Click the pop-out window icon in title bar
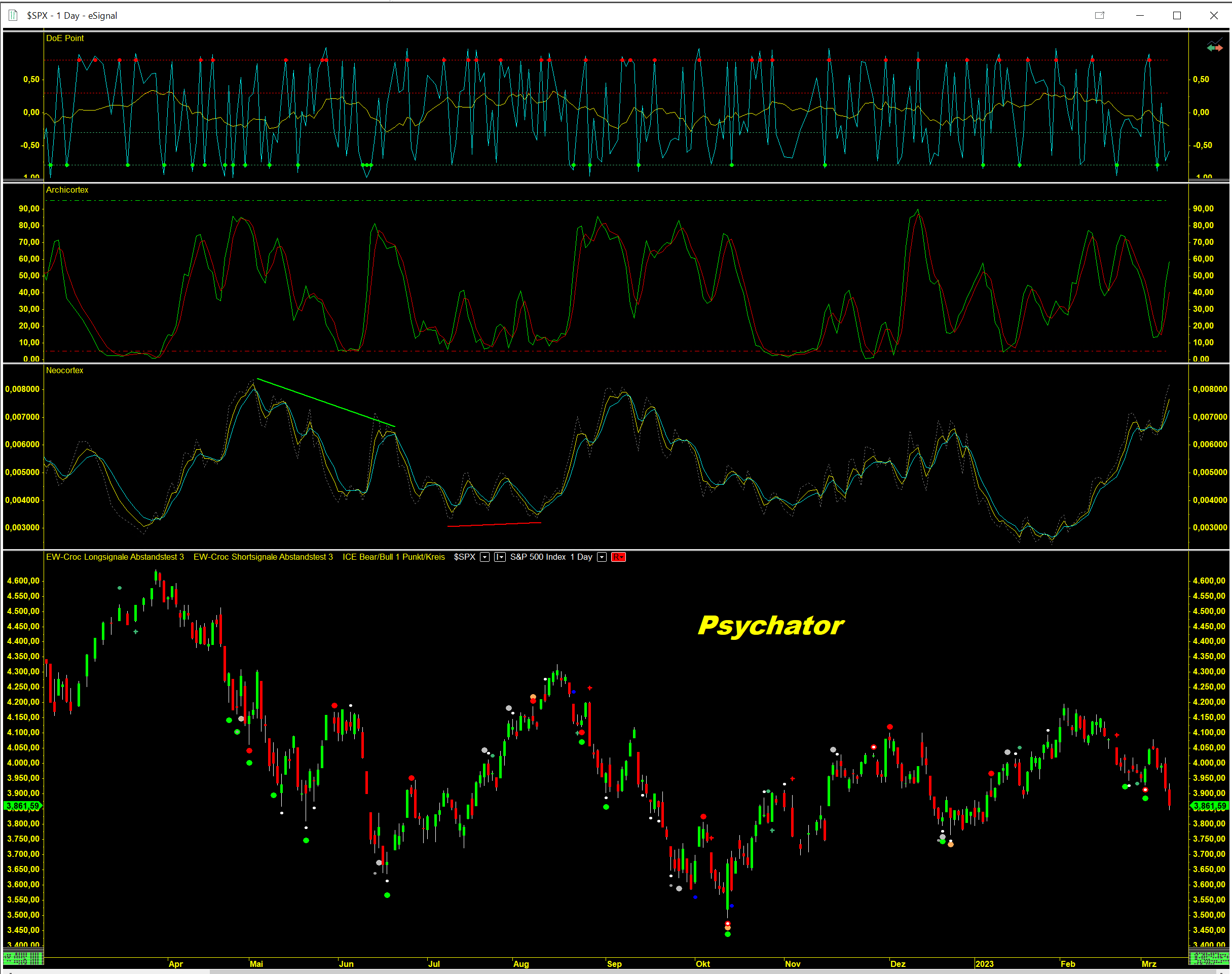The width and height of the screenshot is (1232, 974). [1099, 15]
